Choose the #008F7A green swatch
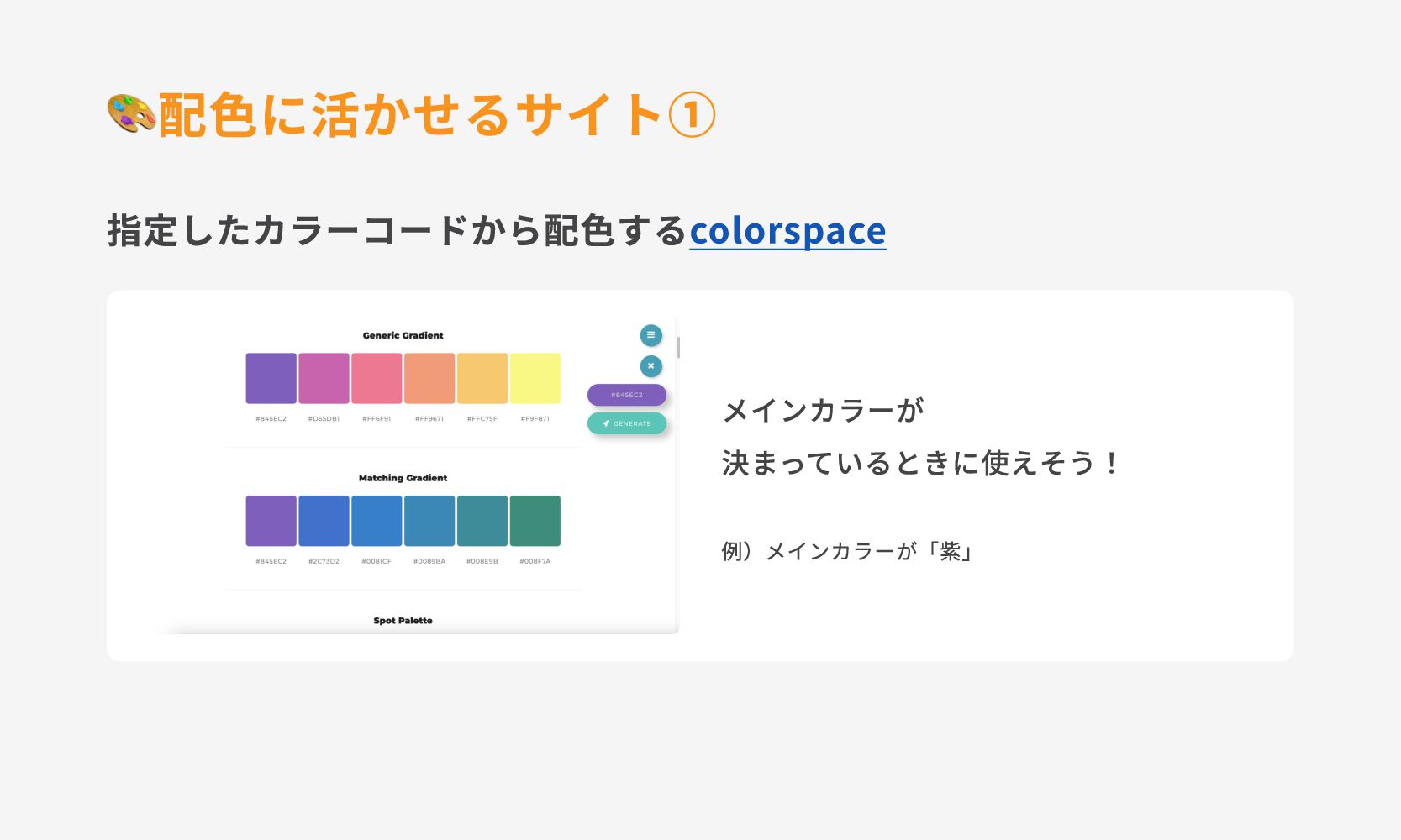The image size is (1401, 840). pos(535,521)
